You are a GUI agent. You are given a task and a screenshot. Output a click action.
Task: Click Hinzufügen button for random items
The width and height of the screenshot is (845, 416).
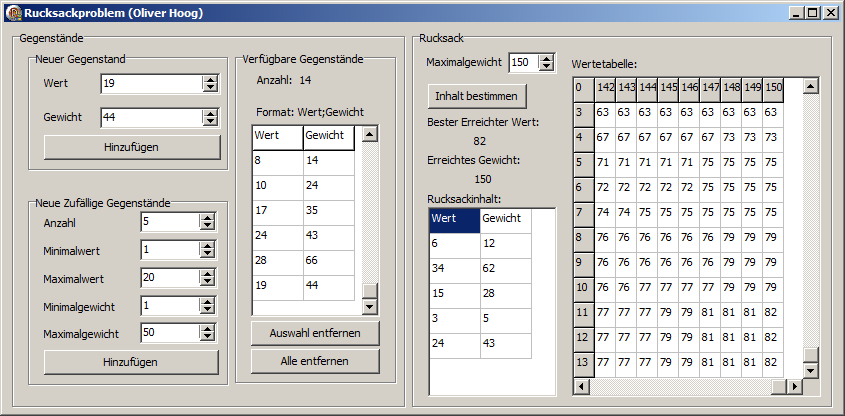(131, 362)
